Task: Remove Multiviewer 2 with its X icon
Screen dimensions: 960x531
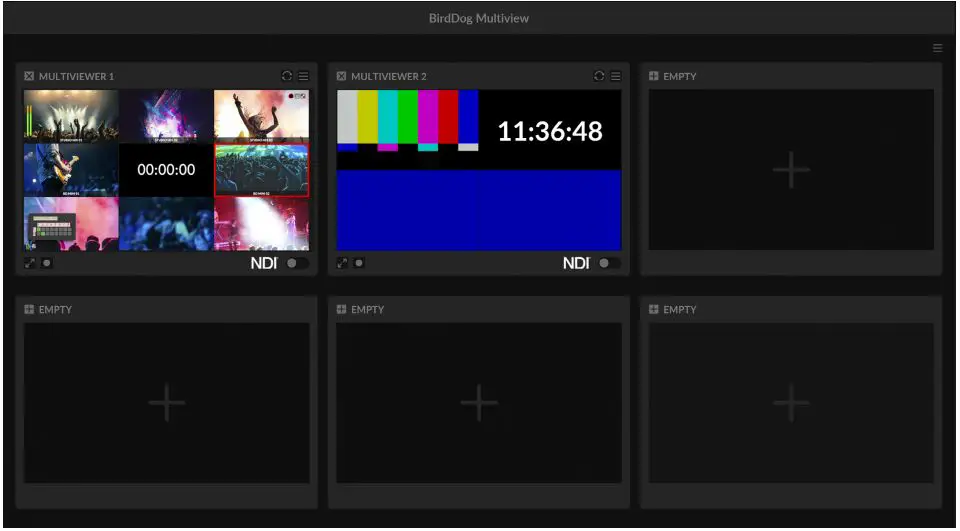Action: 342,76
